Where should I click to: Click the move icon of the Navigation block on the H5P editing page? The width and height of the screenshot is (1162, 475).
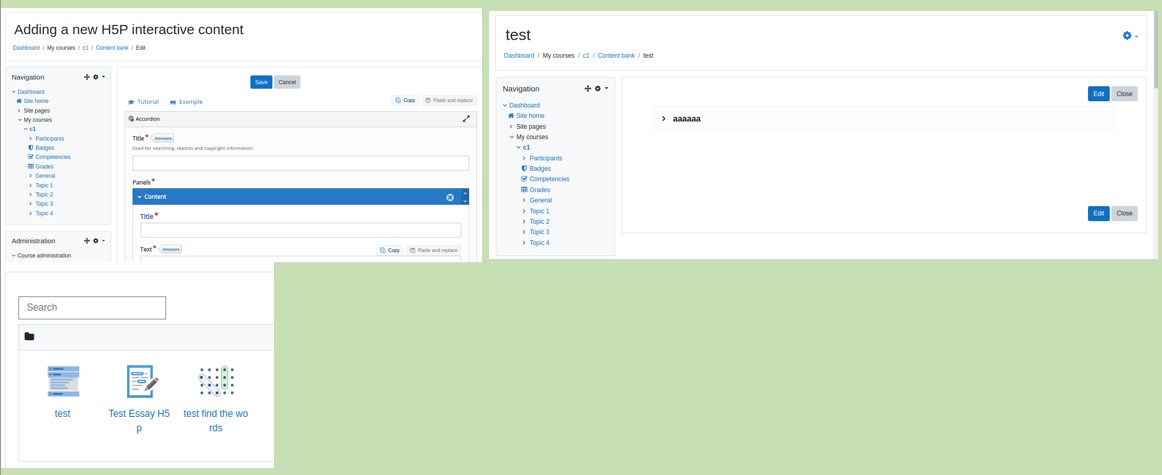87,77
